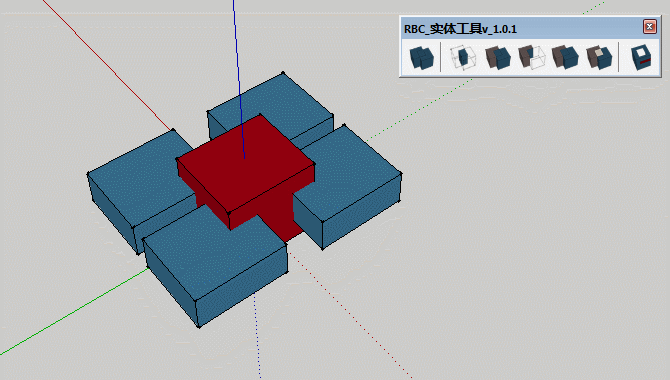Select the Trim solid tool icon

click(x=565, y=57)
